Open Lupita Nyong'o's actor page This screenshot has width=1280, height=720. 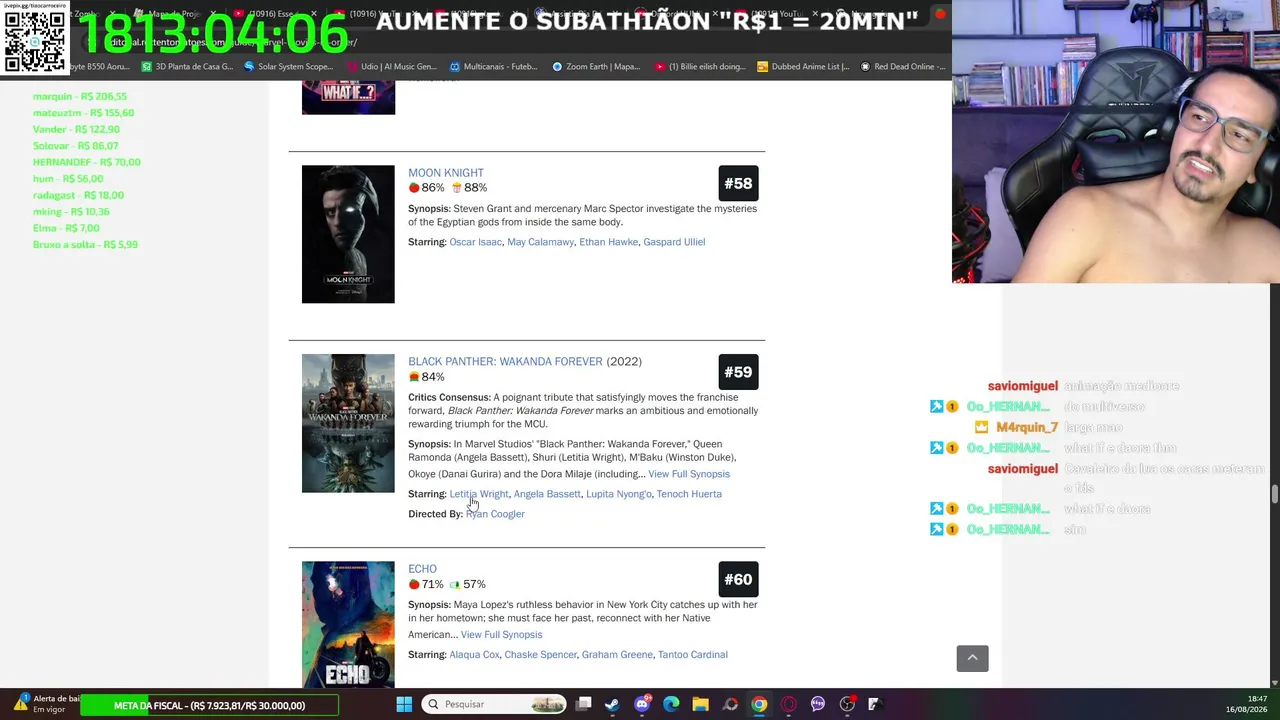coord(618,494)
